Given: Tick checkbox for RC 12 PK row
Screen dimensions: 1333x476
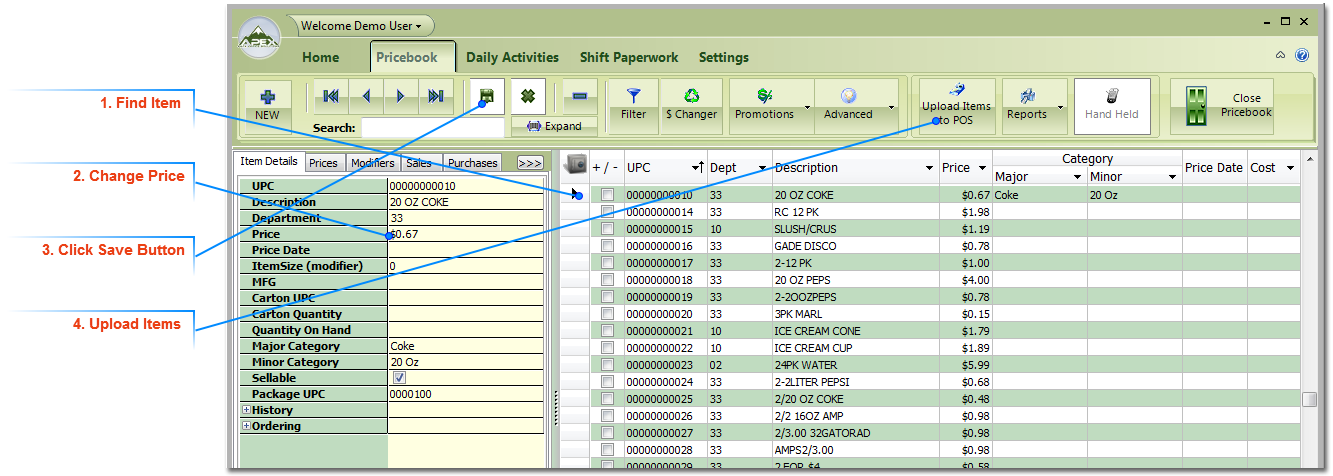Looking at the screenshot, I should pos(607,212).
